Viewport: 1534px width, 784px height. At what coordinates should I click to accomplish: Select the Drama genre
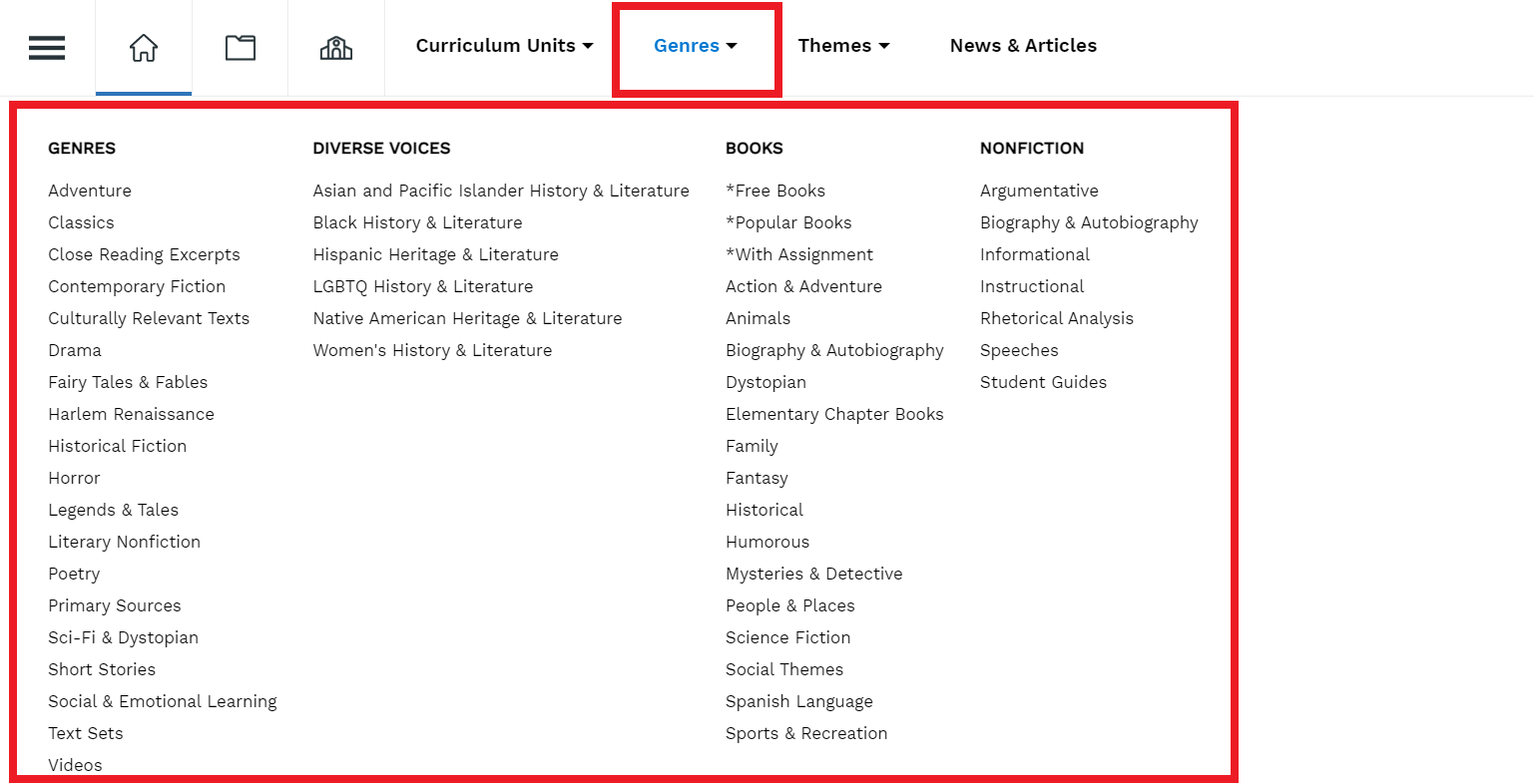tap(75, 350)
